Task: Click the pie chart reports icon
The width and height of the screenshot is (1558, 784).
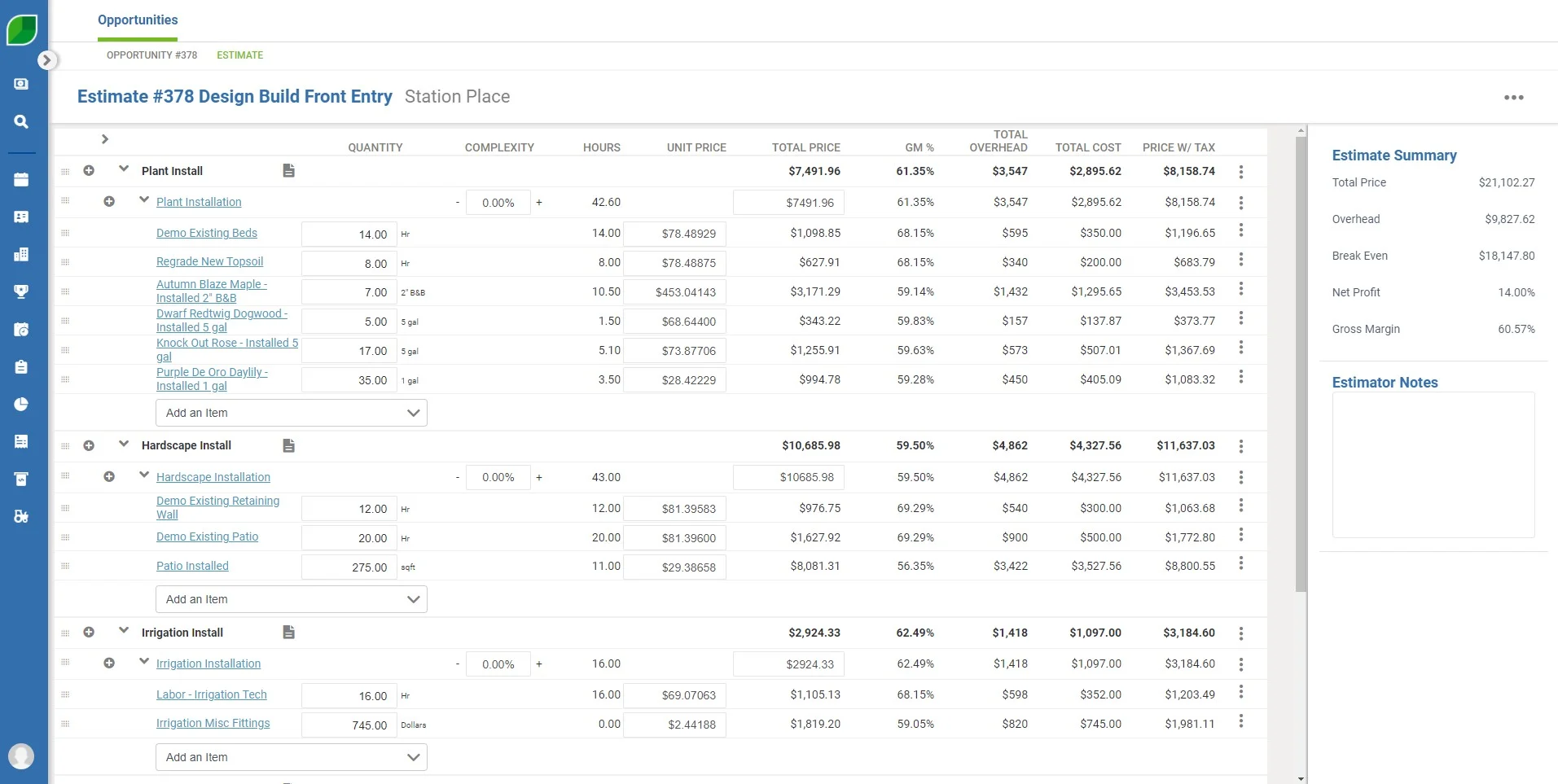Action: pos(21,405)
